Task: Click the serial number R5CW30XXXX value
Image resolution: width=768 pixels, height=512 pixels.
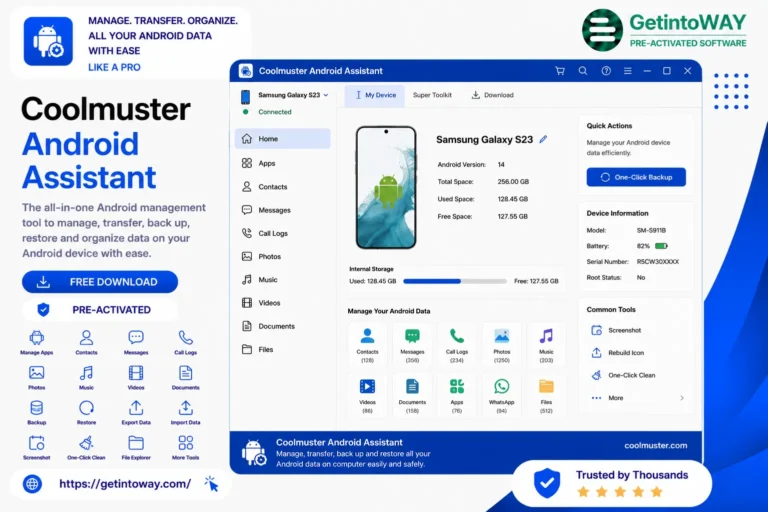Action: click(658, 262)
